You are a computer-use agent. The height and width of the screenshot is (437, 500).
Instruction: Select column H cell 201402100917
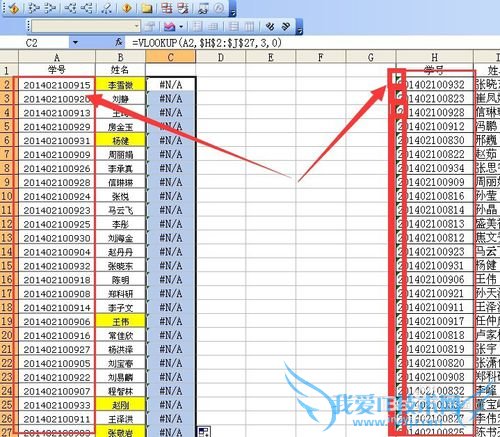coord(434,321)
